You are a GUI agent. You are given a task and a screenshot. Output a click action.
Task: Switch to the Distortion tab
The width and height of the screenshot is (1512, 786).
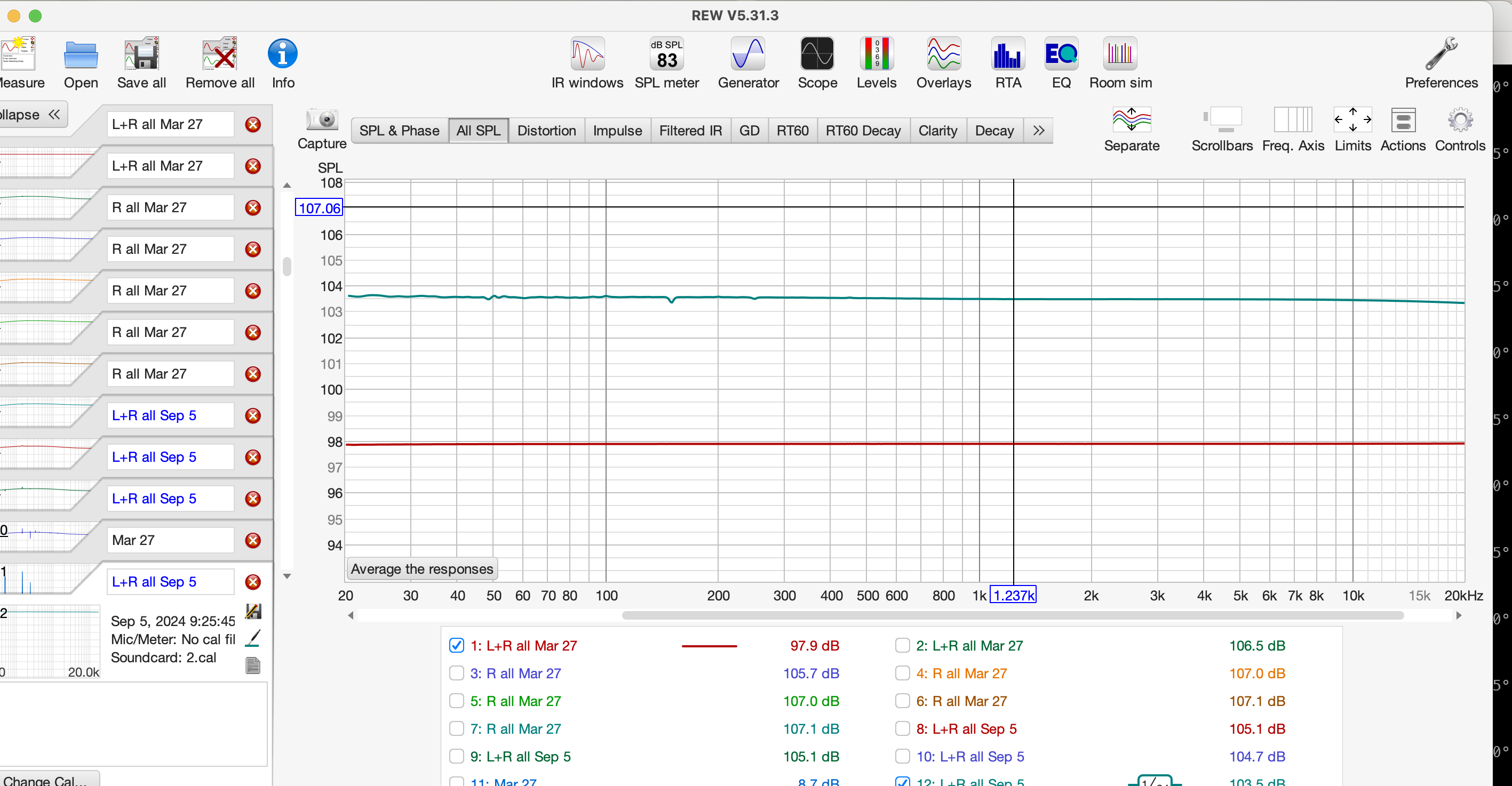point(546,130)
